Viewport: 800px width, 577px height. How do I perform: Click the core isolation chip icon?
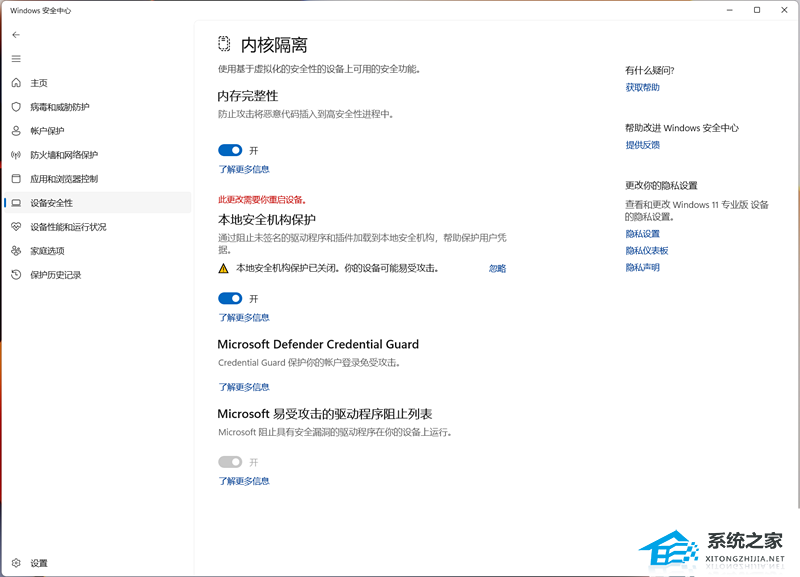224,44
